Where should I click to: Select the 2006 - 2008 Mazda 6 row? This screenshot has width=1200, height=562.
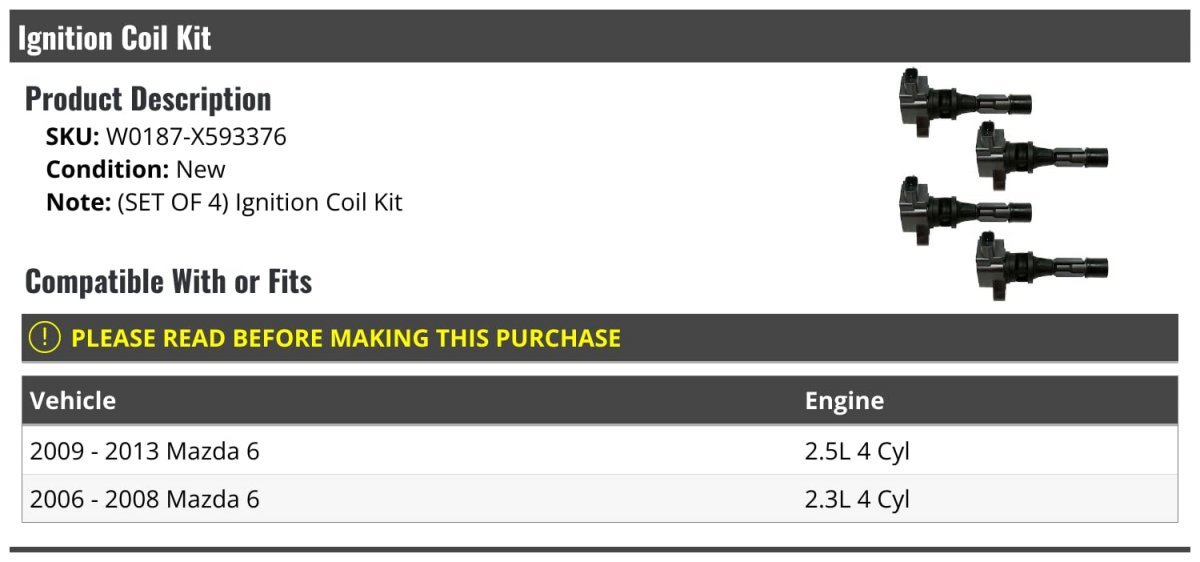[x=600, y=499]
